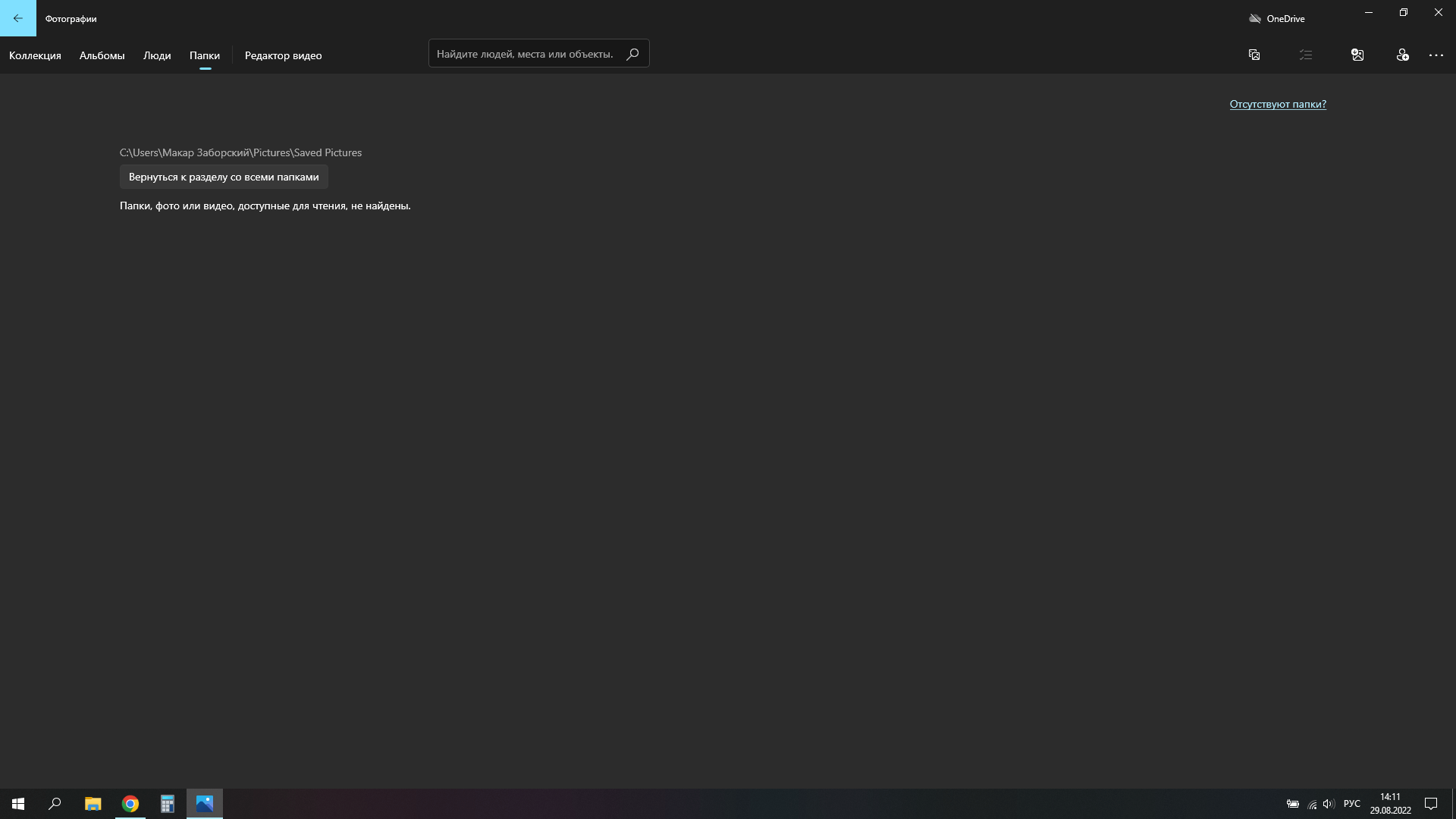Click the import photos icon
The image size is (1456, 819).
[1357, 55]
